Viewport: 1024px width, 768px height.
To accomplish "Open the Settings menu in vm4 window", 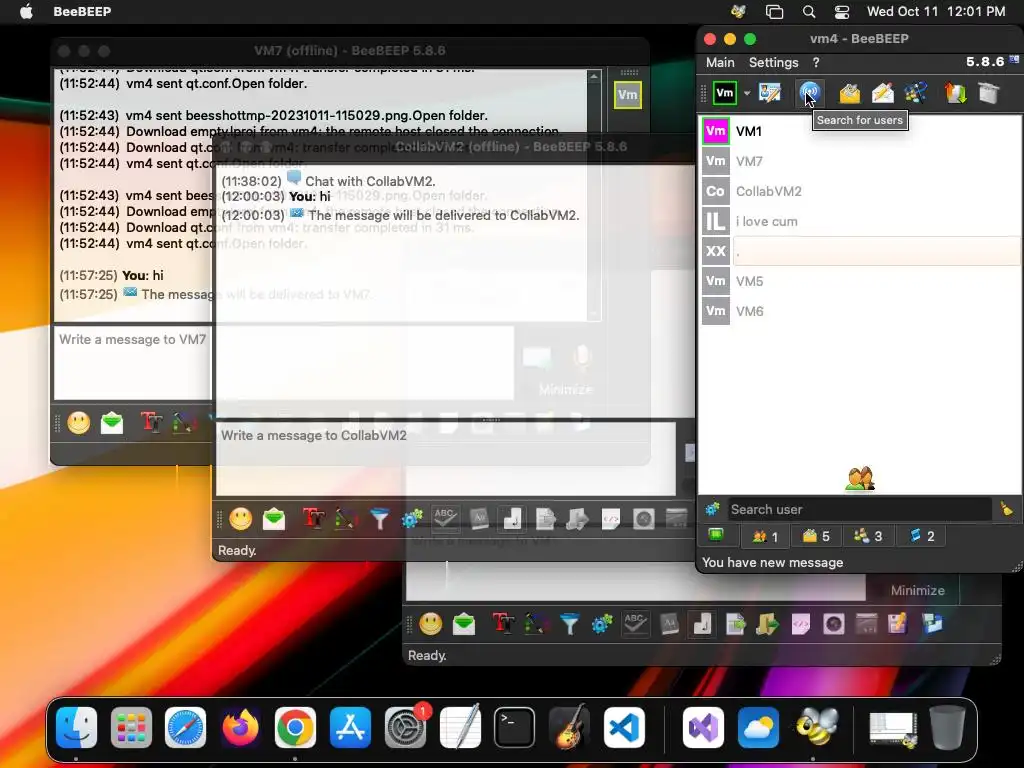I will tap(773, 63).
